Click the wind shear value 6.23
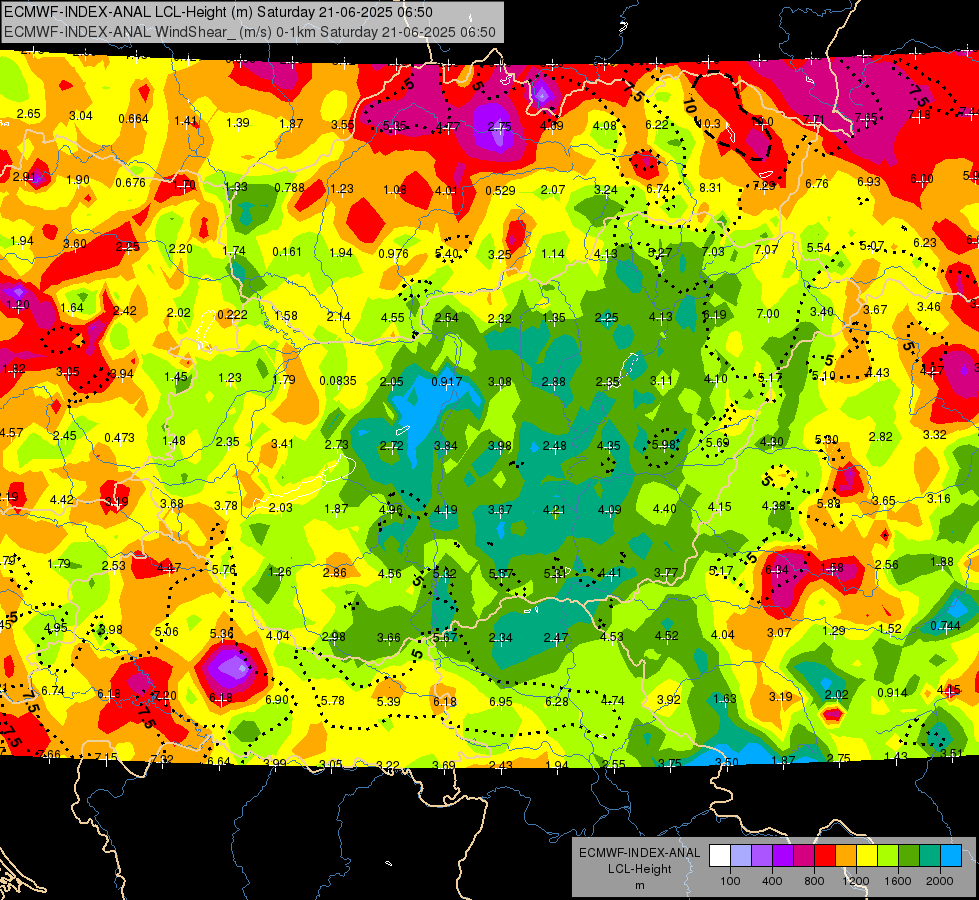979x900 pixels. coord(925,242)
